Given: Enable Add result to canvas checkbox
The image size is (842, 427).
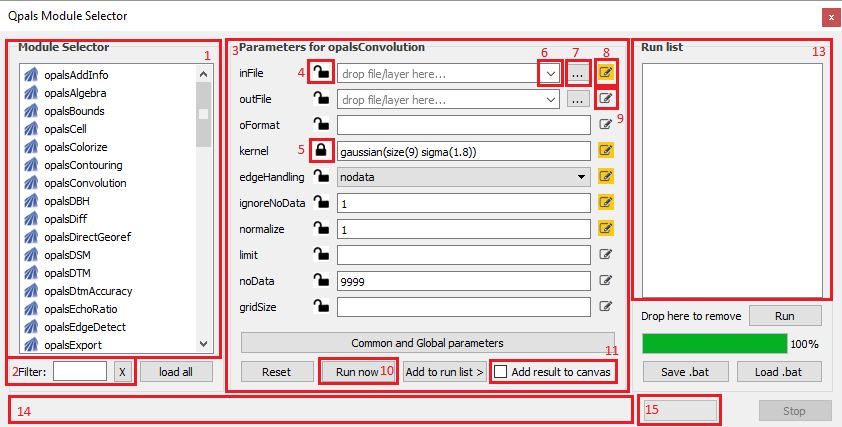Looking at the screenshot, I should [x=501, y=372].
